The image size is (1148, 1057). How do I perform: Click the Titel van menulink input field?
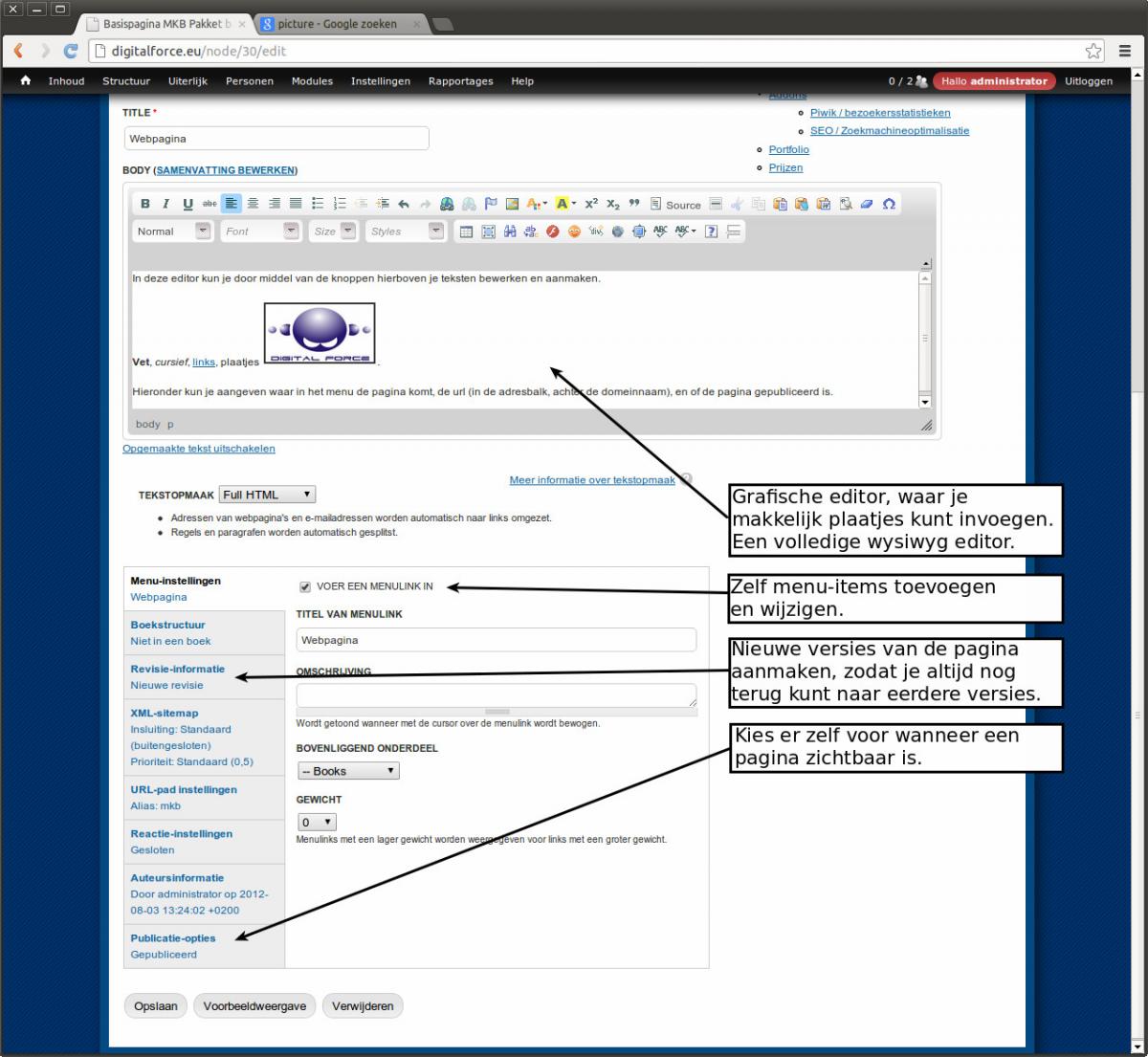coord(496,641)
